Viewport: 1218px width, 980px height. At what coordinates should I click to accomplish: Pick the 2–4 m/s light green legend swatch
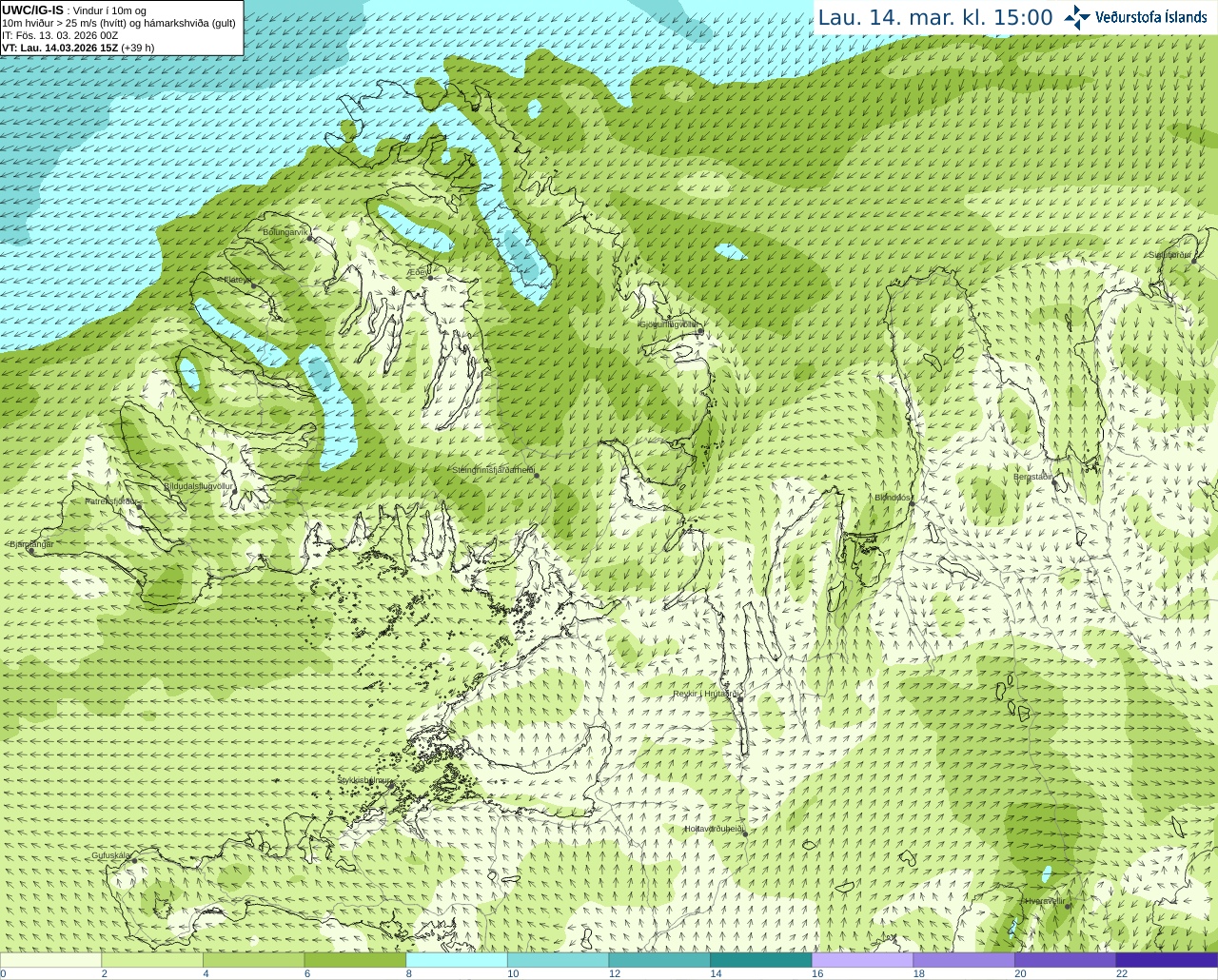152,960
